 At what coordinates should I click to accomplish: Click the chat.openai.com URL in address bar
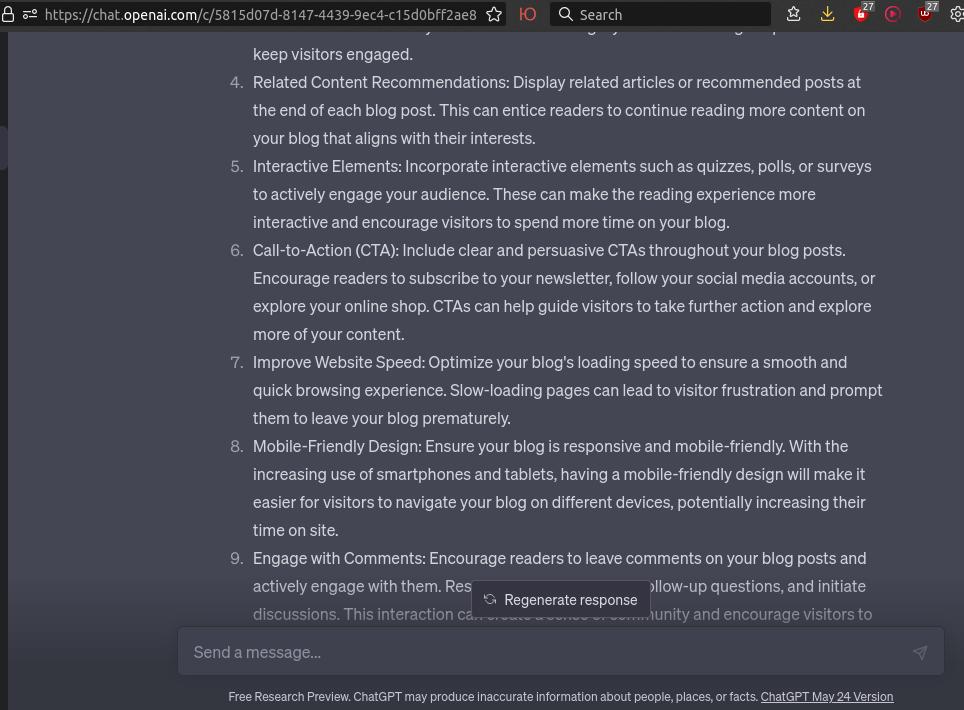[x=260, y=14]
